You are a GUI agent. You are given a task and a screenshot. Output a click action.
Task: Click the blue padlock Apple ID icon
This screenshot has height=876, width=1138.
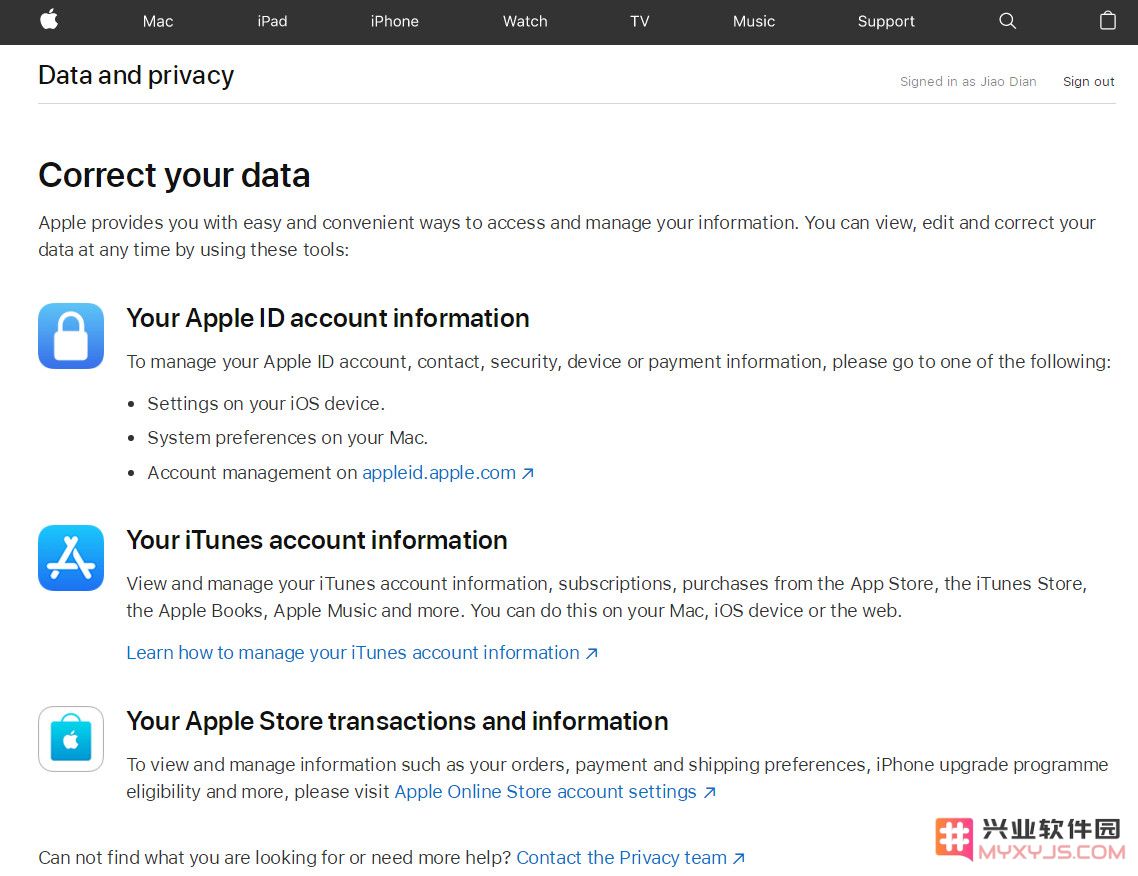click(71, 336)
